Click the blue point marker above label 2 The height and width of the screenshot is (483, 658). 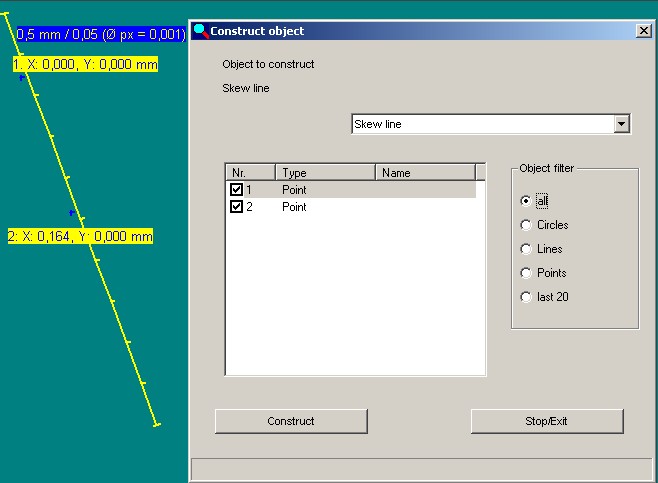72,213
